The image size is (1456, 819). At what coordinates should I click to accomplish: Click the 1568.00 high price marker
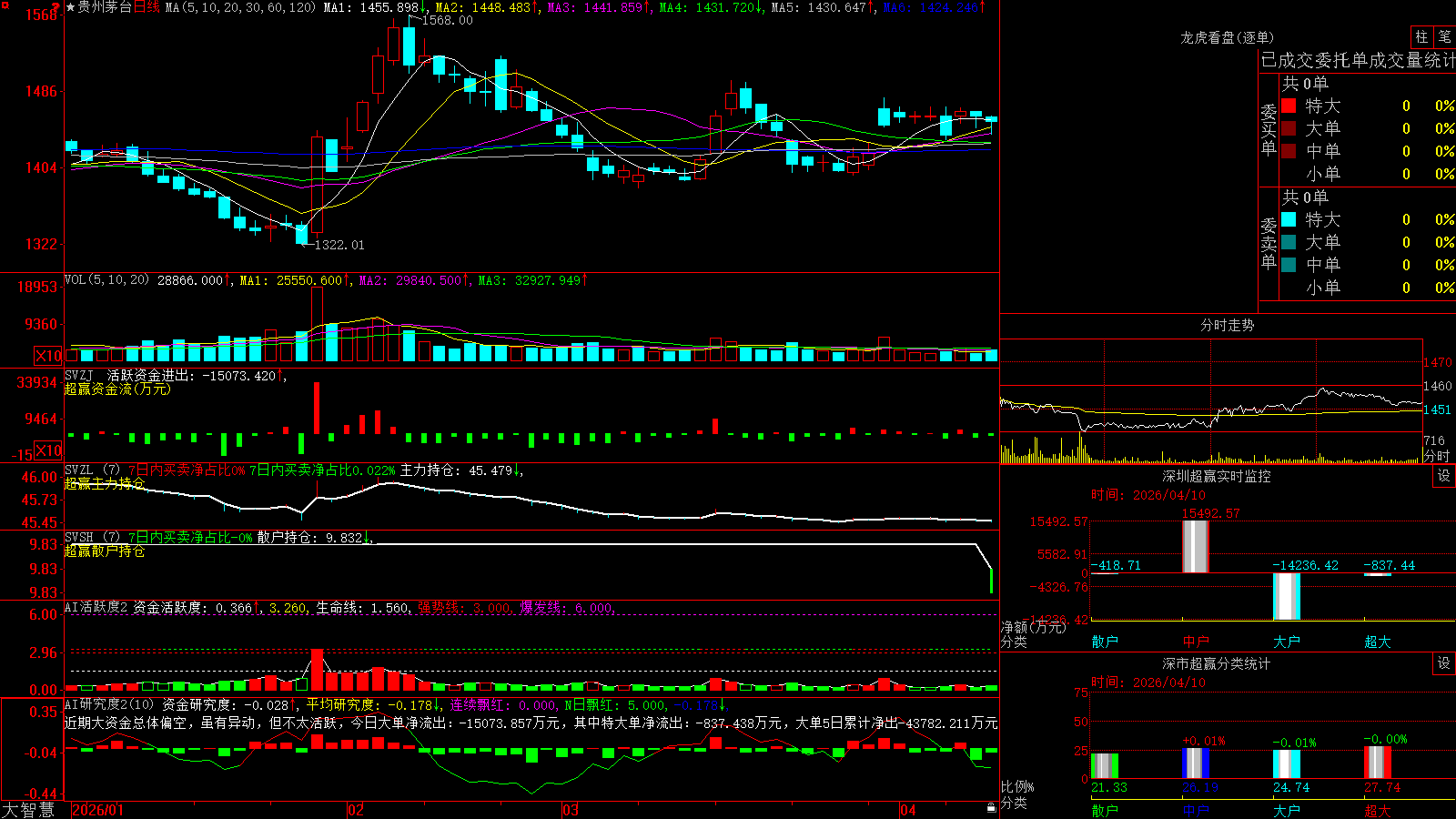coord(448,20)
